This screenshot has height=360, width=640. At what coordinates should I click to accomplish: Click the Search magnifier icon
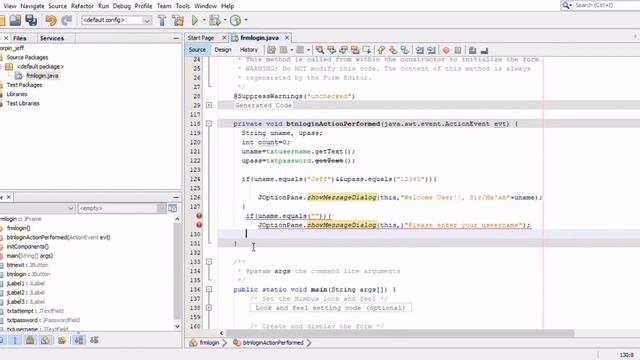566,5
